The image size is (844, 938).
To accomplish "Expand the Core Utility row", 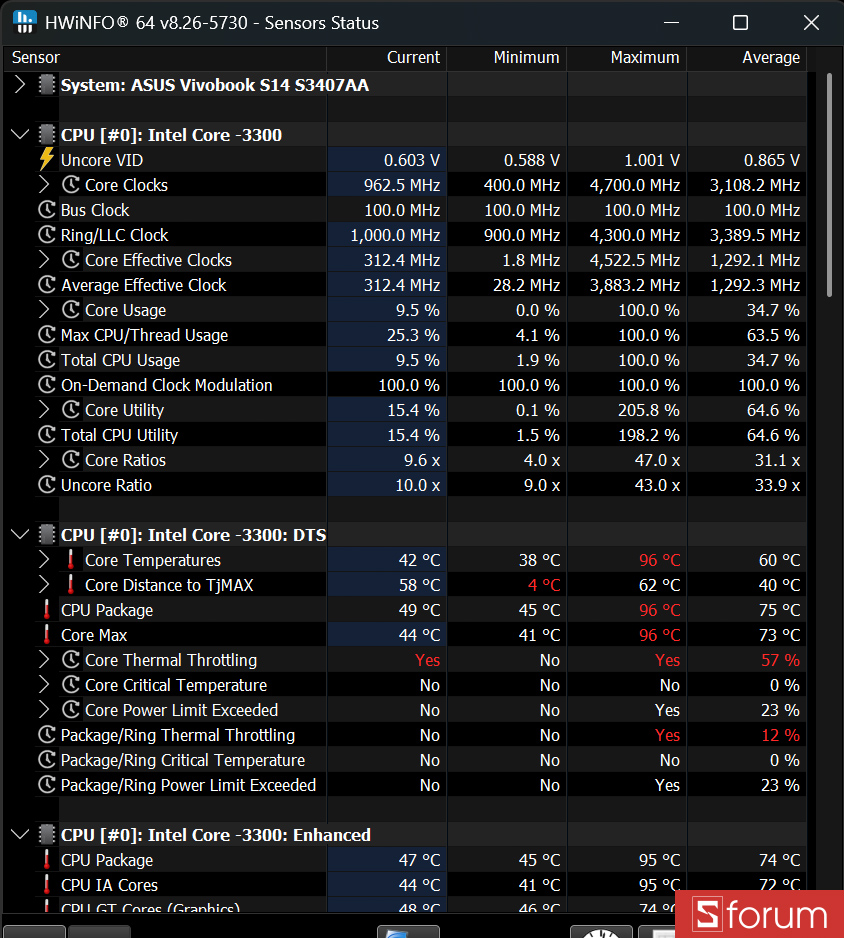I will click(x=44, y=410).
